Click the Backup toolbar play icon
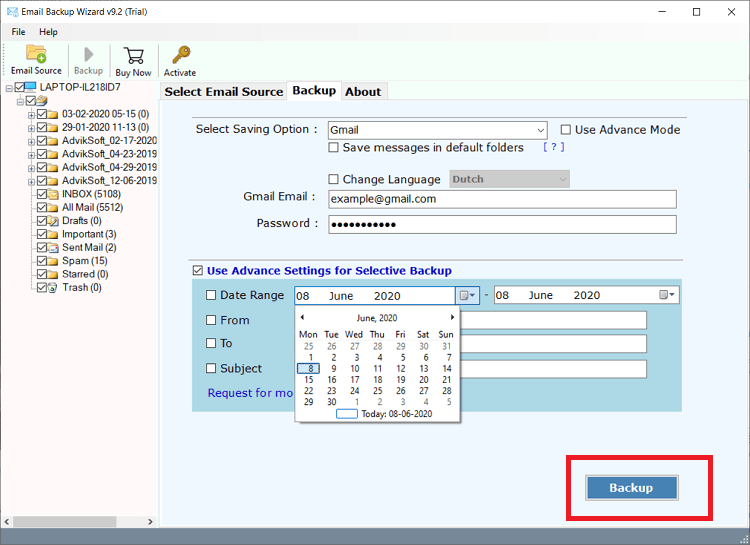Screen dimensions: 750x545 pyautogui.click(x=88, y=54)
